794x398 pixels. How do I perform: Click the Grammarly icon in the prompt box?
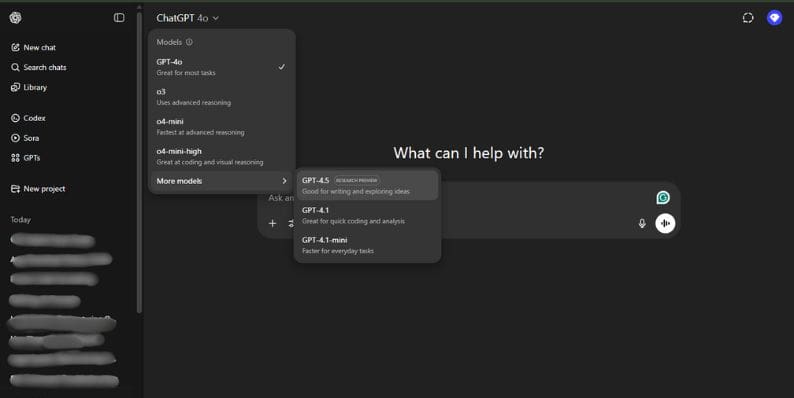[663, 197]
